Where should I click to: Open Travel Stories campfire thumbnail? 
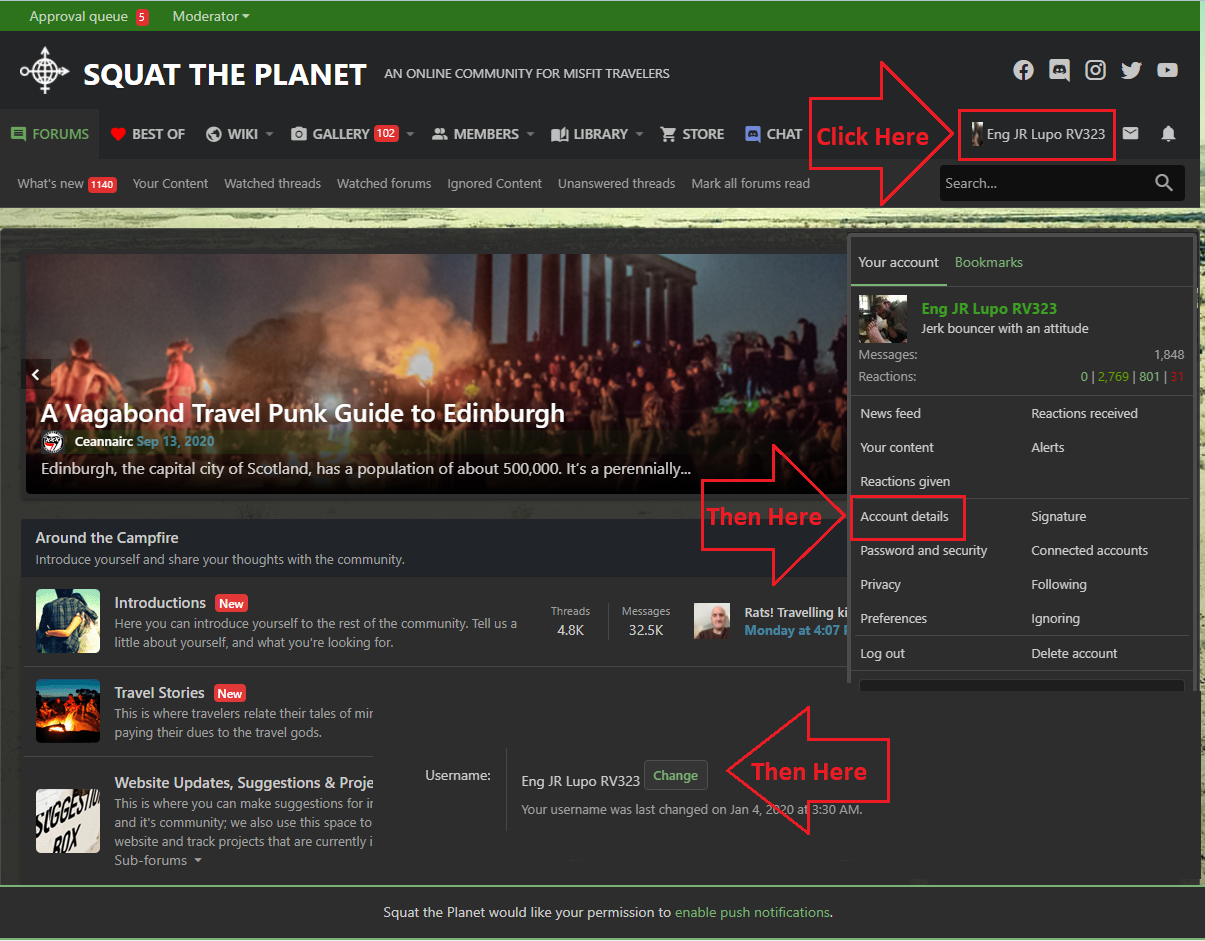[68, 711]
